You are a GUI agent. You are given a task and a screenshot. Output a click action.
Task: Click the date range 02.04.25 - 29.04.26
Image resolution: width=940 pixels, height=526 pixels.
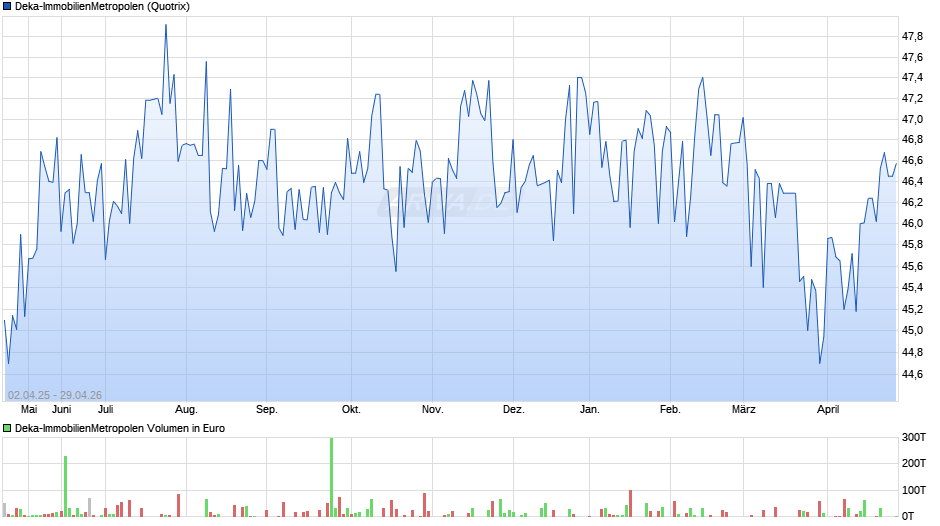55,395
